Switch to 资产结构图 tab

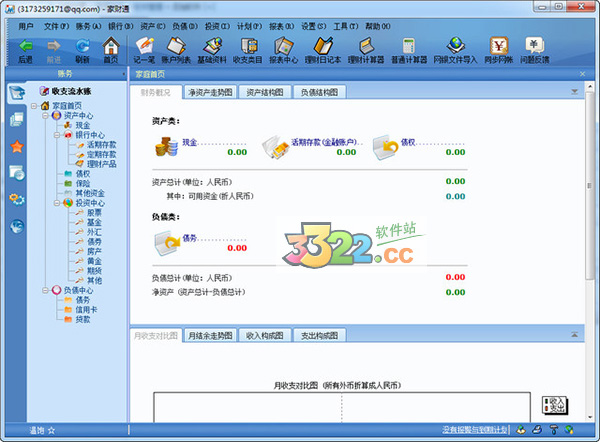point(265,92)
